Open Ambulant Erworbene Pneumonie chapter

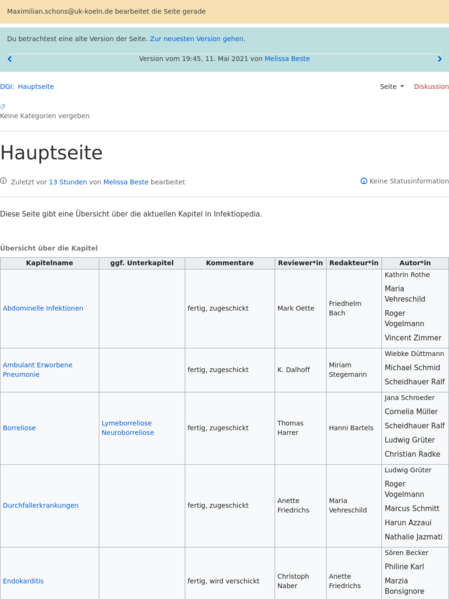(x=37, y=370)
